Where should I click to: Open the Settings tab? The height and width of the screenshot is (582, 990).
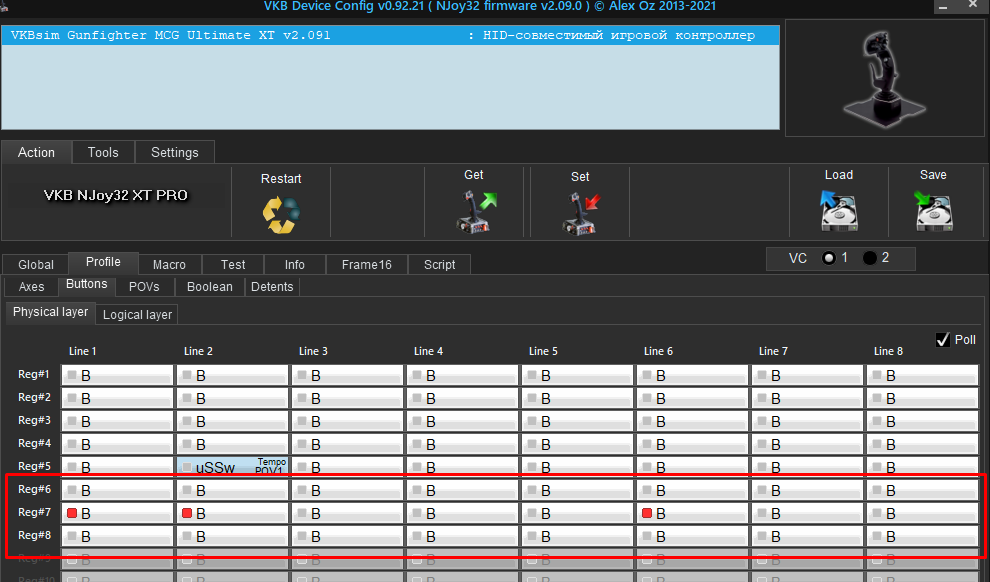175,152
